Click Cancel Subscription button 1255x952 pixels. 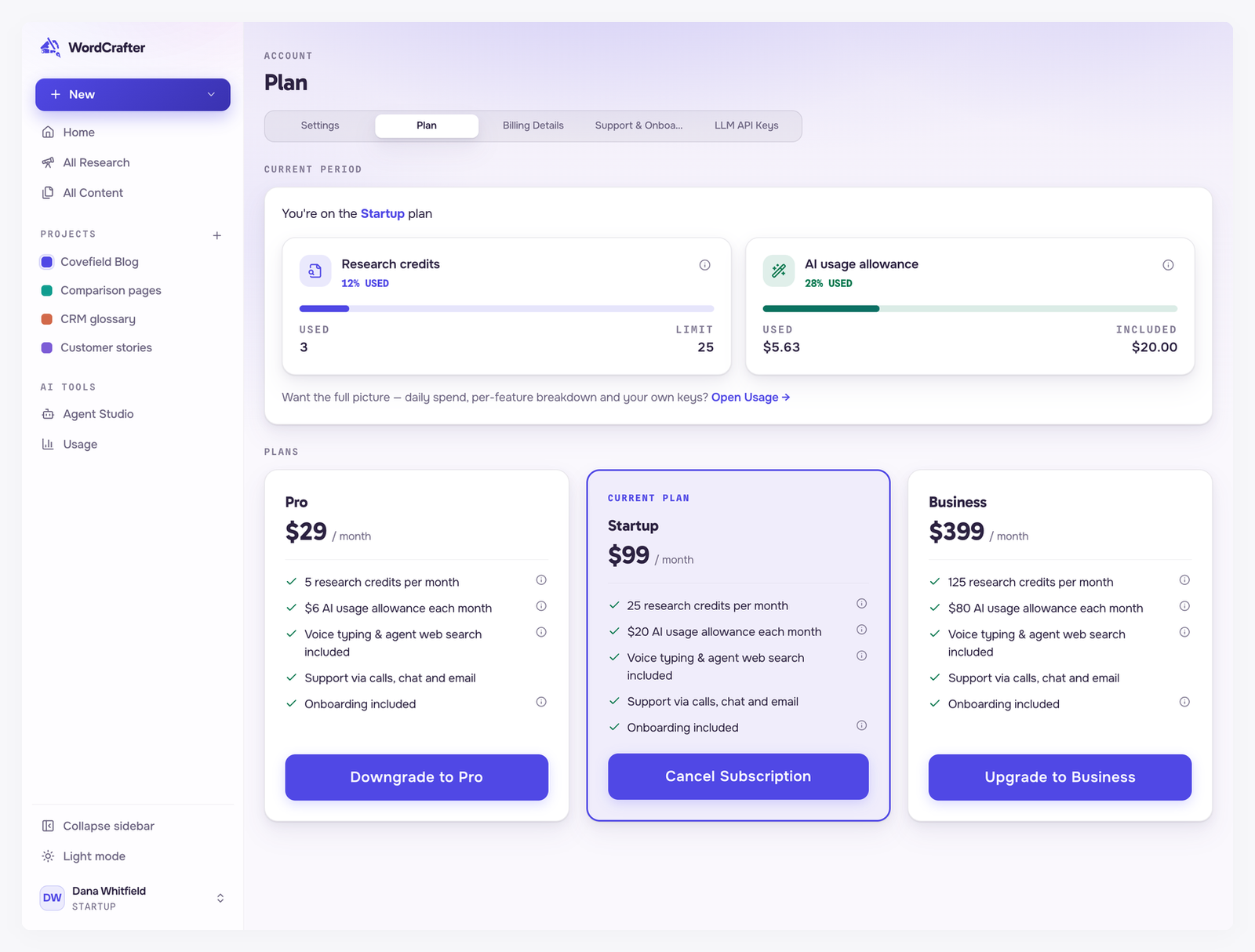click(738, 776)
